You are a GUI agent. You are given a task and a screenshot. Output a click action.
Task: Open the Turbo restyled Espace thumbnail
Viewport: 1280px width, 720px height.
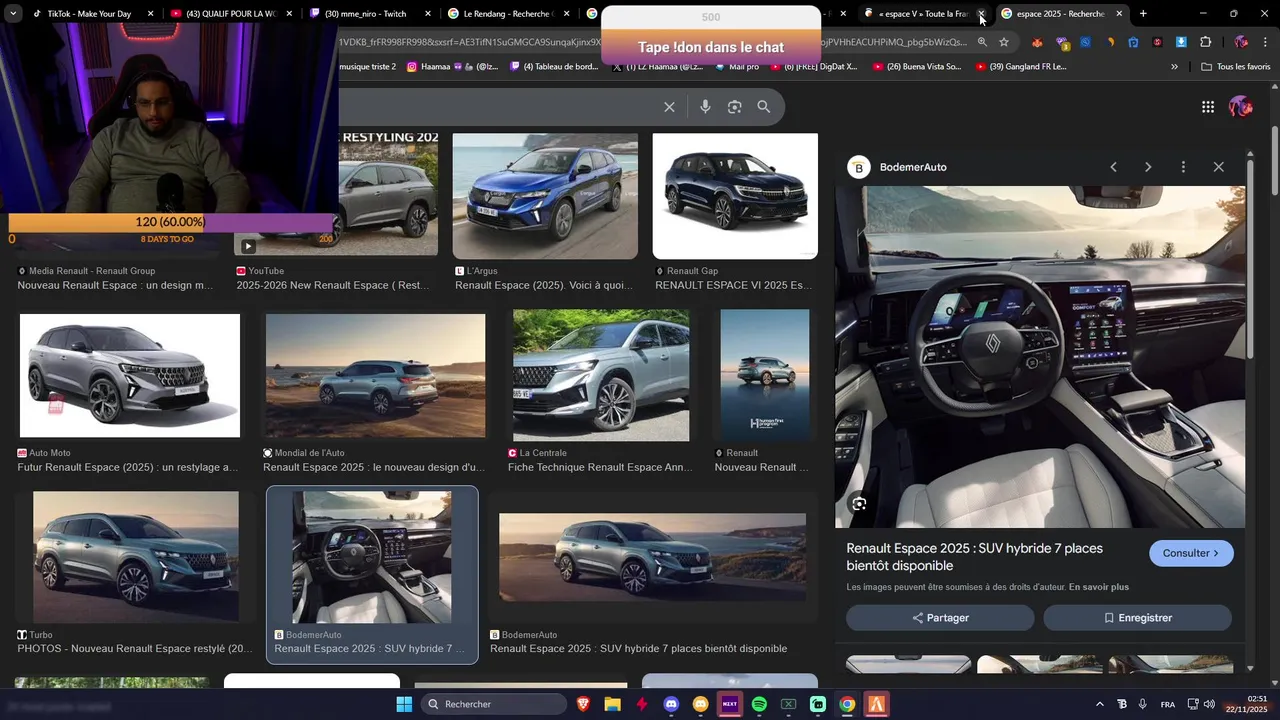coord(136,557)
